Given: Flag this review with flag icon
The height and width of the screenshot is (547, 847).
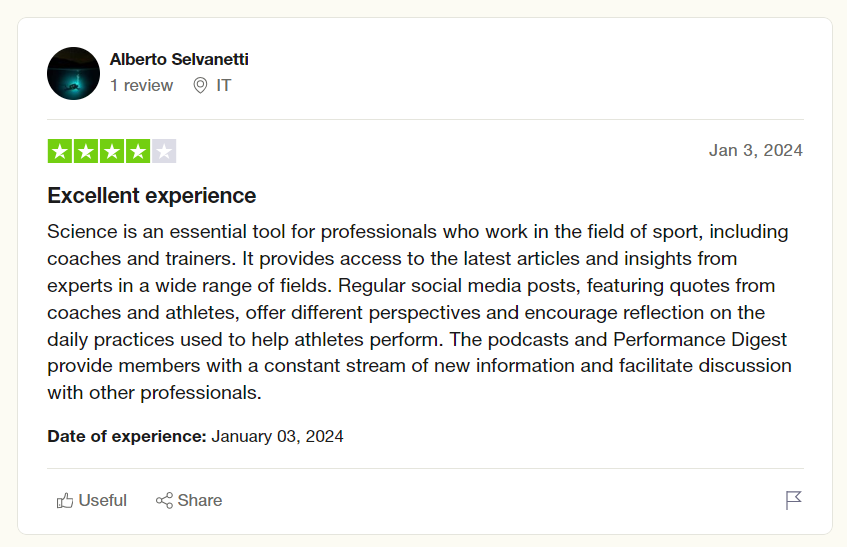Looking at the screenshot, I should pos(794,500).
